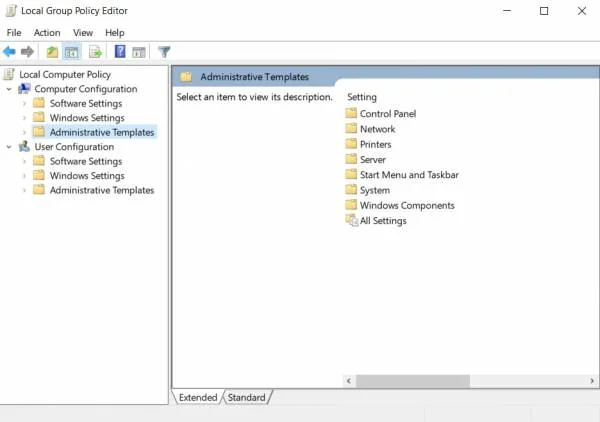
Task: Click the All Settings icon
Action: pos(352,220)
